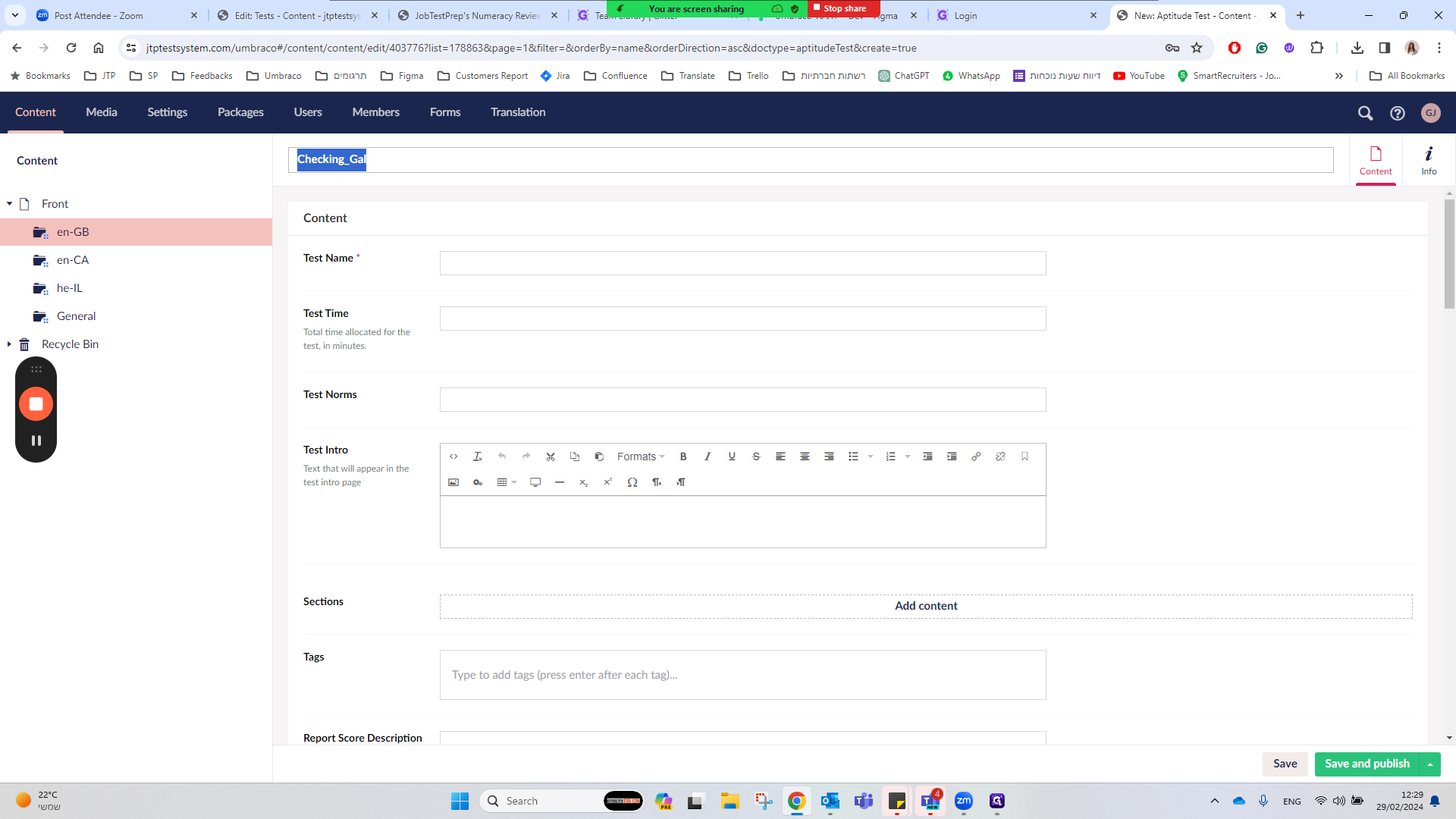Screen dimensions: 1456x819
Task: Open source code view in Test Intro editor
Action: pyautogui.click(x=453, y=457)
